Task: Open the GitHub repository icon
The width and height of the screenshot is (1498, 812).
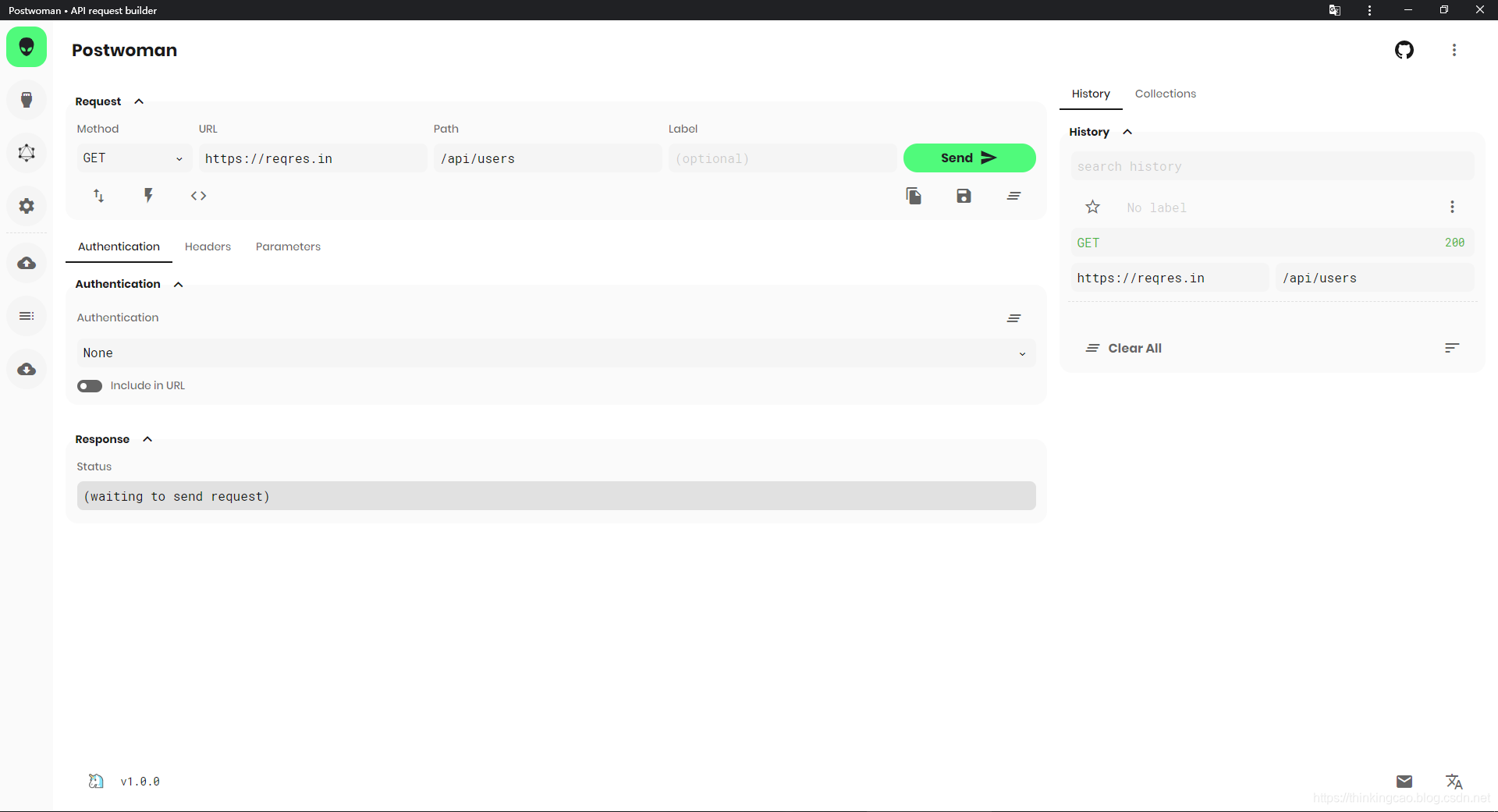Action: [1404, 50]
